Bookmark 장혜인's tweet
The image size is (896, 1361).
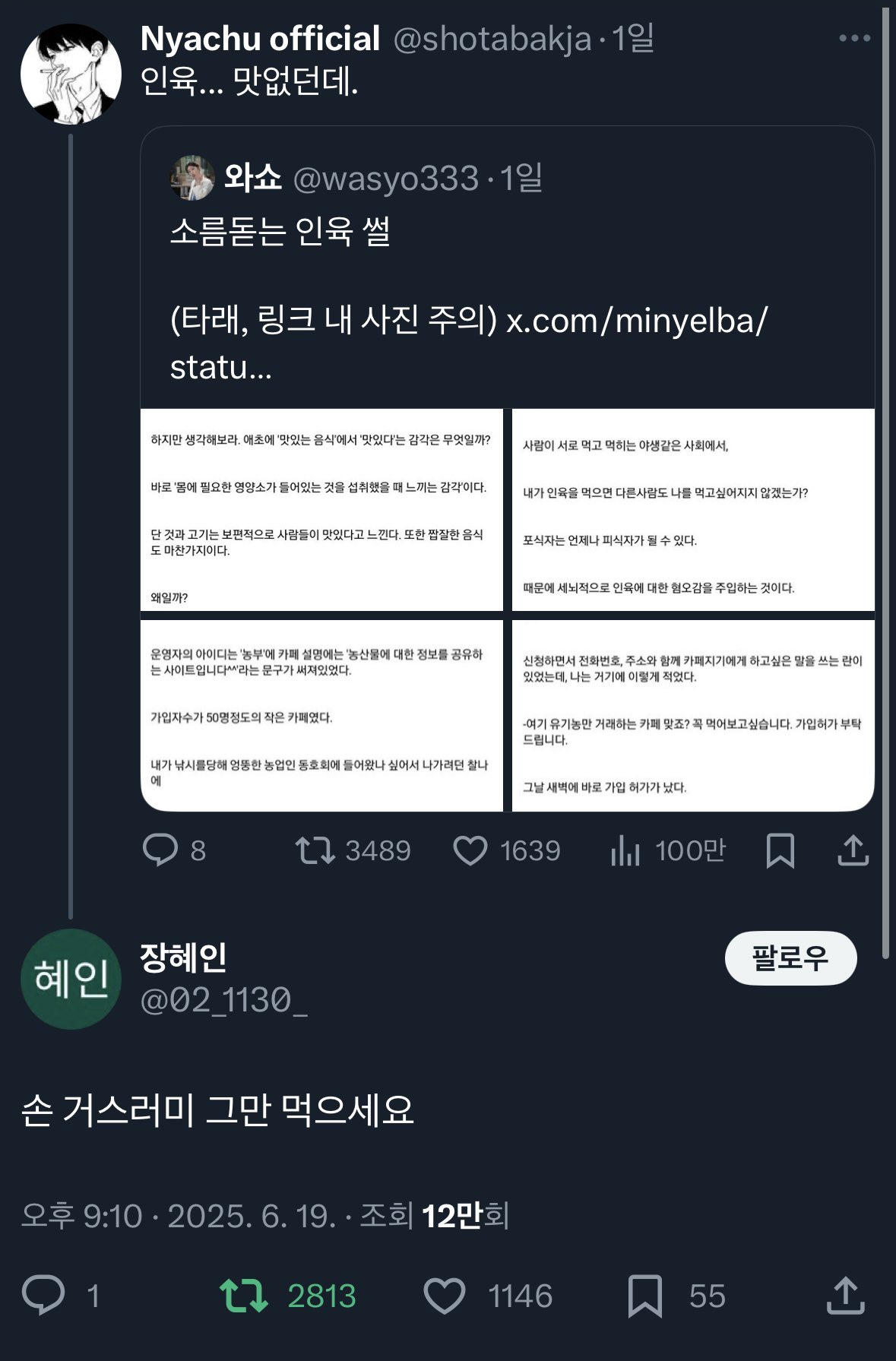[645, 1296]
